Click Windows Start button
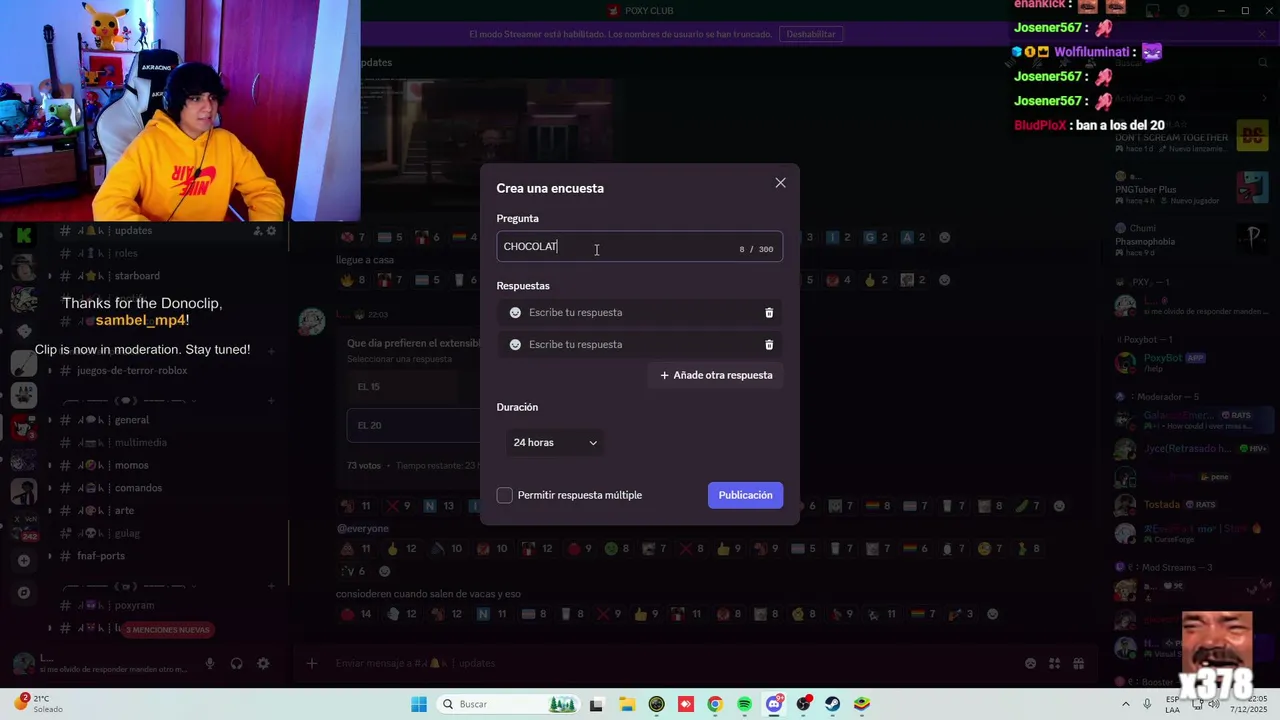The image size is (1280, 720). click(419, 704)
